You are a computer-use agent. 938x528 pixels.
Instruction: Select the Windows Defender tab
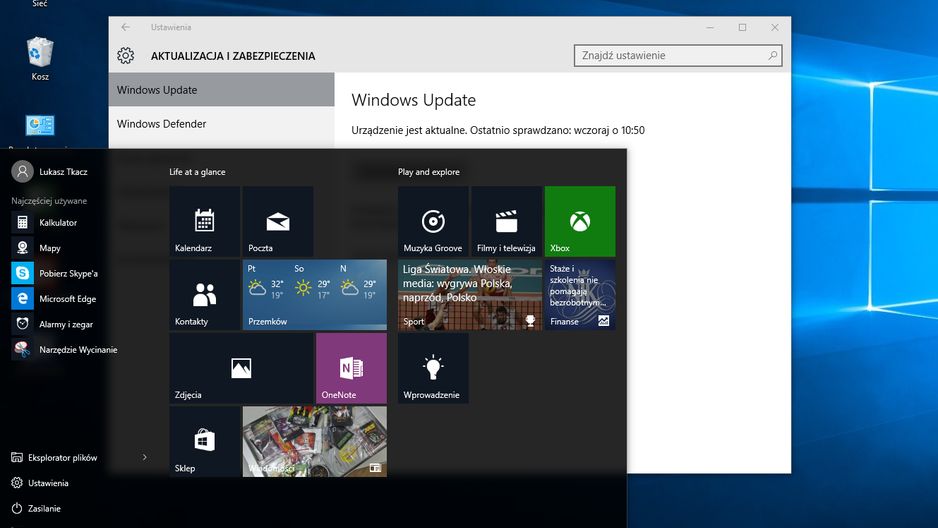(x=221, y=124)
